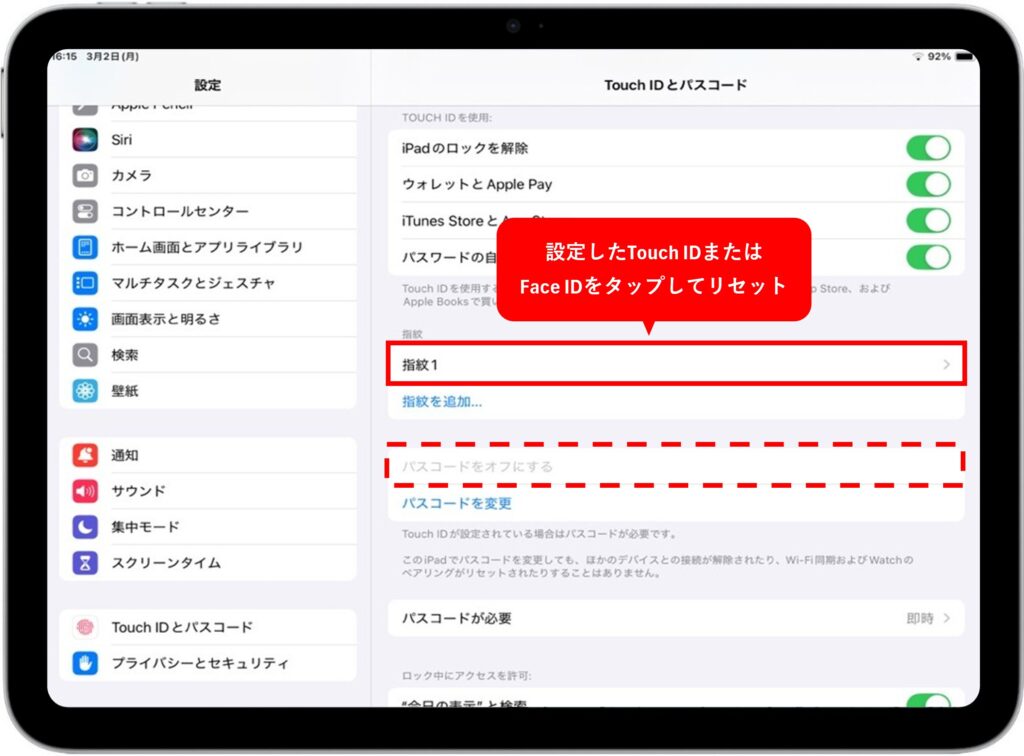Viewport: 1024px width, 756px height.
Task: Open Multitasking & Gestures (マルチタスクとジェスチャ)
Action: pos(193,283)
